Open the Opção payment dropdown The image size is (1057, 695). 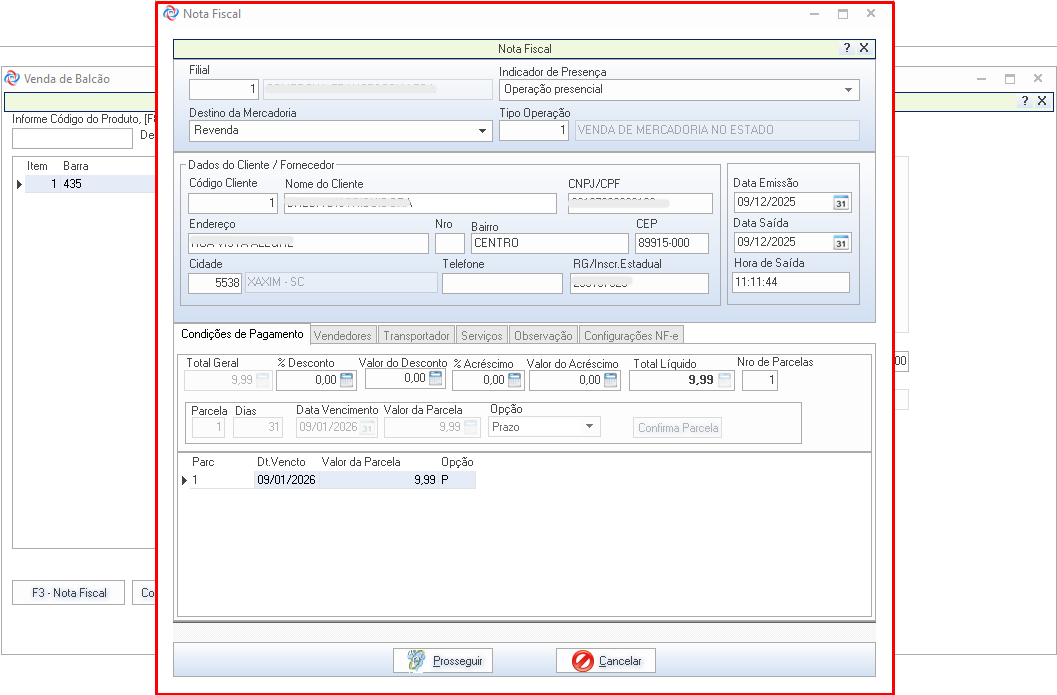[x=589, y=427]
